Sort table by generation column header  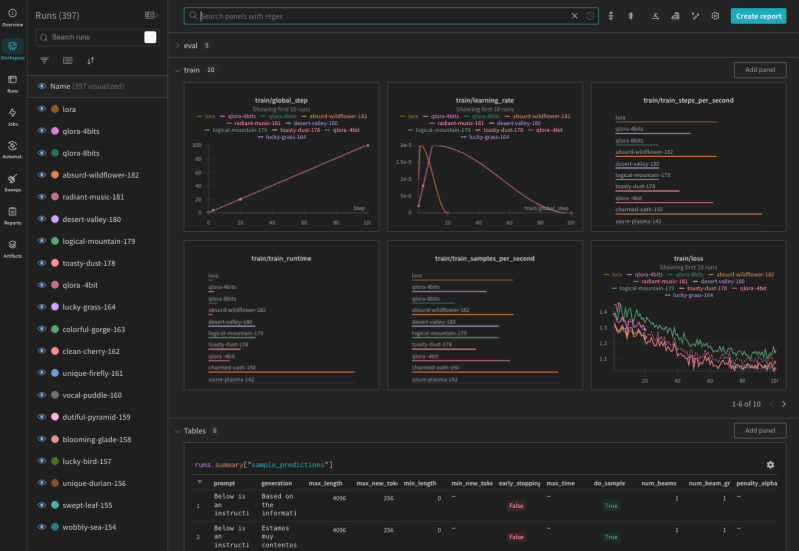277,483
